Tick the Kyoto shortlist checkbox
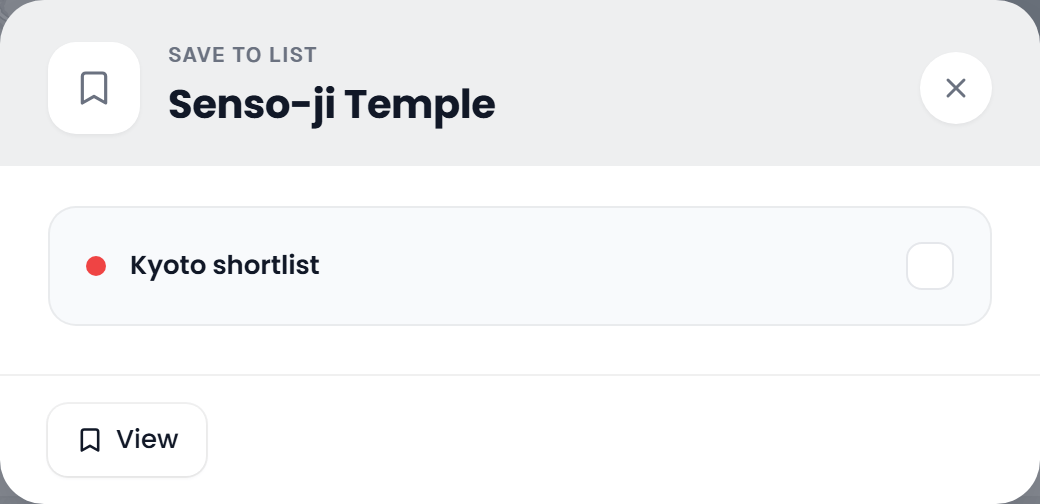This screenshot has height=504, width=1040. (929, 266)
